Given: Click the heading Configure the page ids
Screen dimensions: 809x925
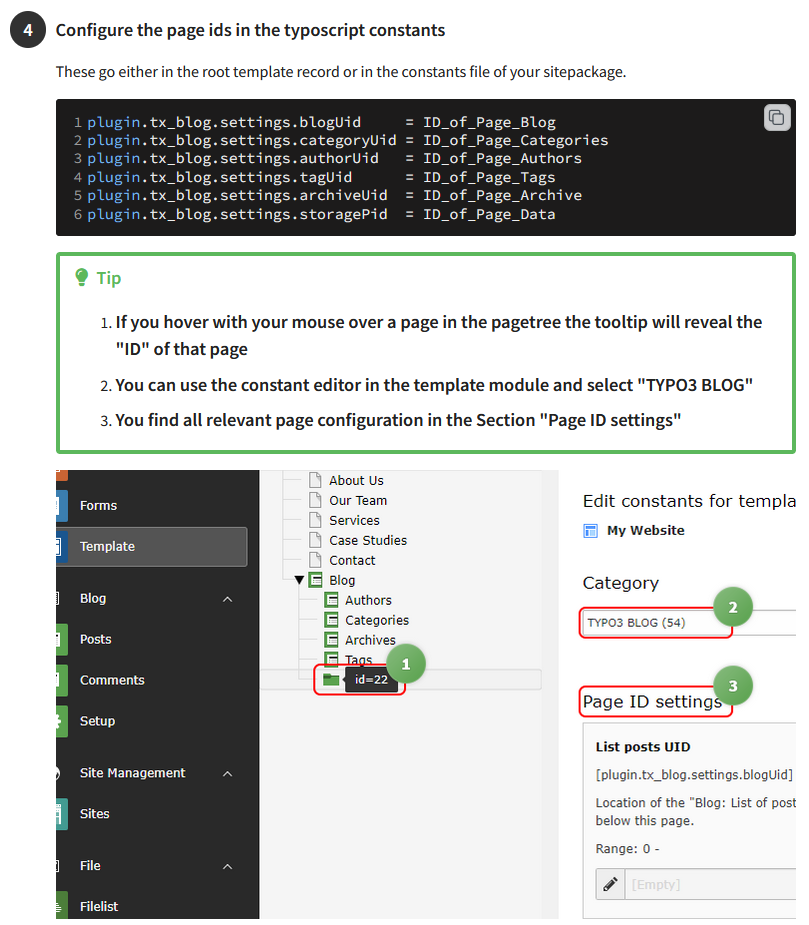Looking at the screenshot, I should tap(250, 30).
